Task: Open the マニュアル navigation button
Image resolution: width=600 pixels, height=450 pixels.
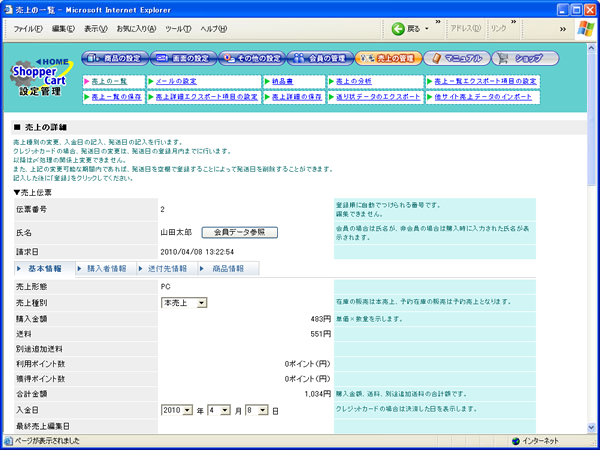Action: click(457, 58)
